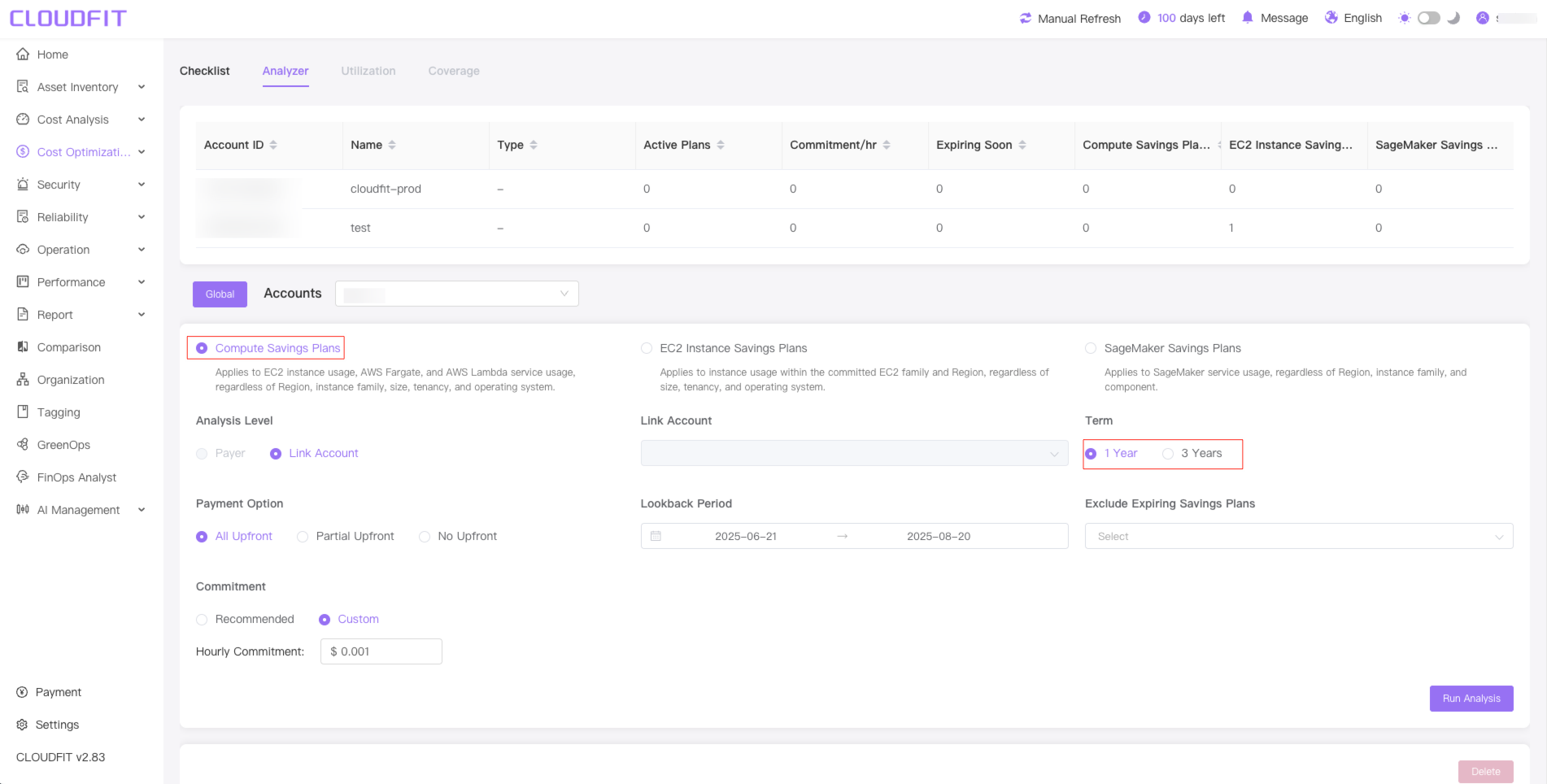Click the Cost Optimization dollar icon
Viewport: 1547px width, 784px height.
coord(23,152)
